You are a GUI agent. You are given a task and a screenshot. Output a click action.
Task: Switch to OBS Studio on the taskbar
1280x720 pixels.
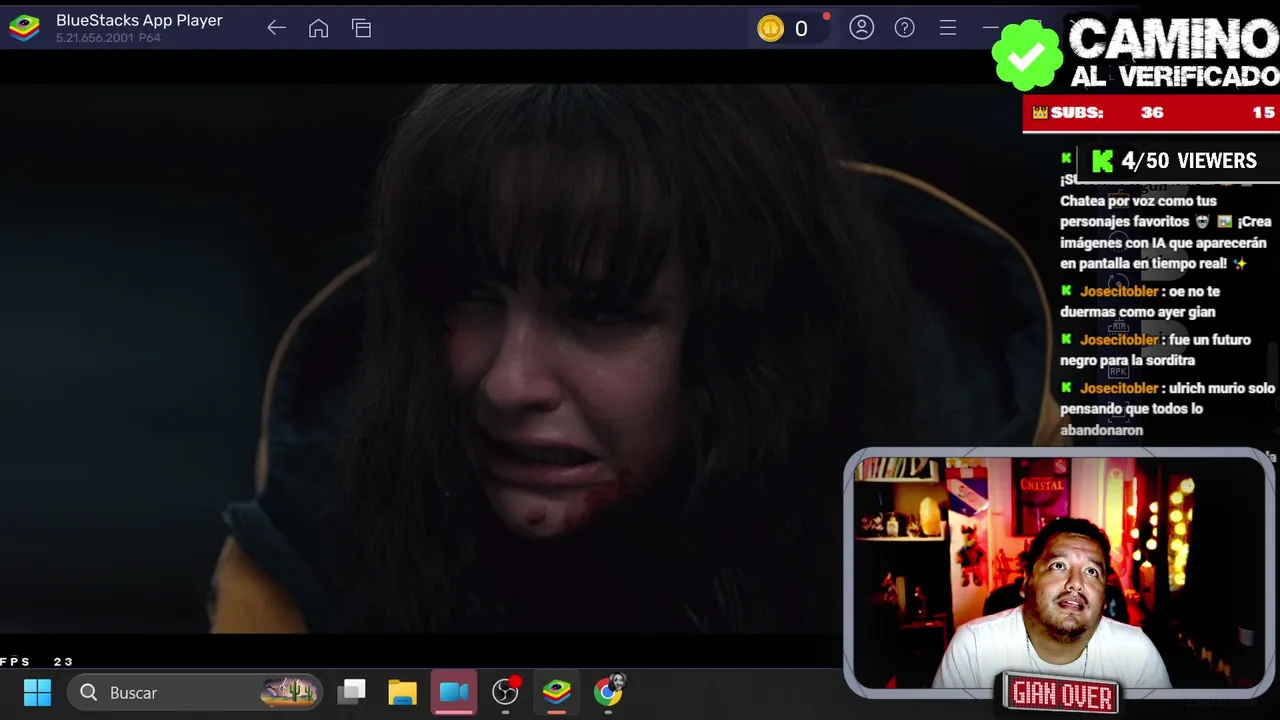(506, 691)
